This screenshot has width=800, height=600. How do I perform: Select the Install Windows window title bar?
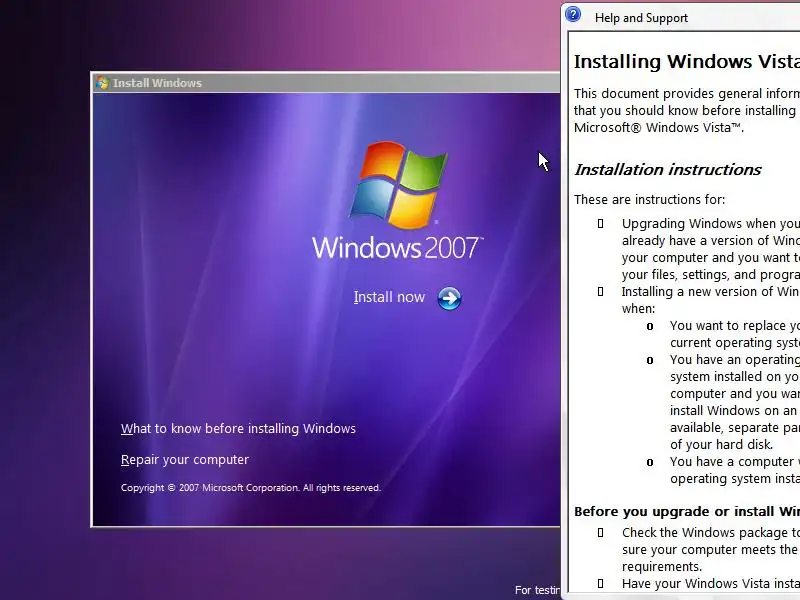[x=326, y=83]
